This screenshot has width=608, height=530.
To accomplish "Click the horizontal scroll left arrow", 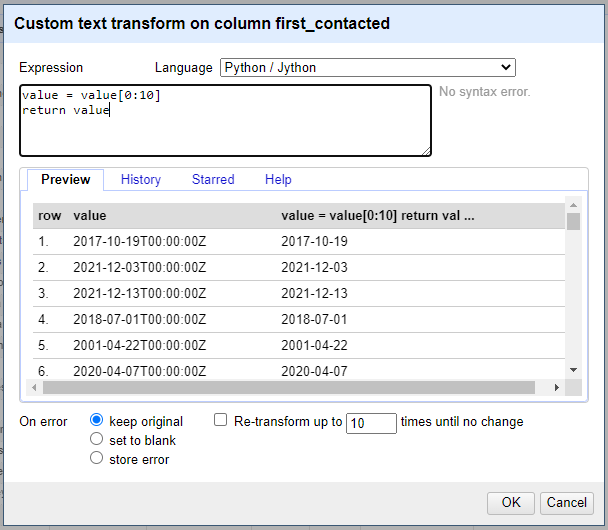I will (34, 387).
